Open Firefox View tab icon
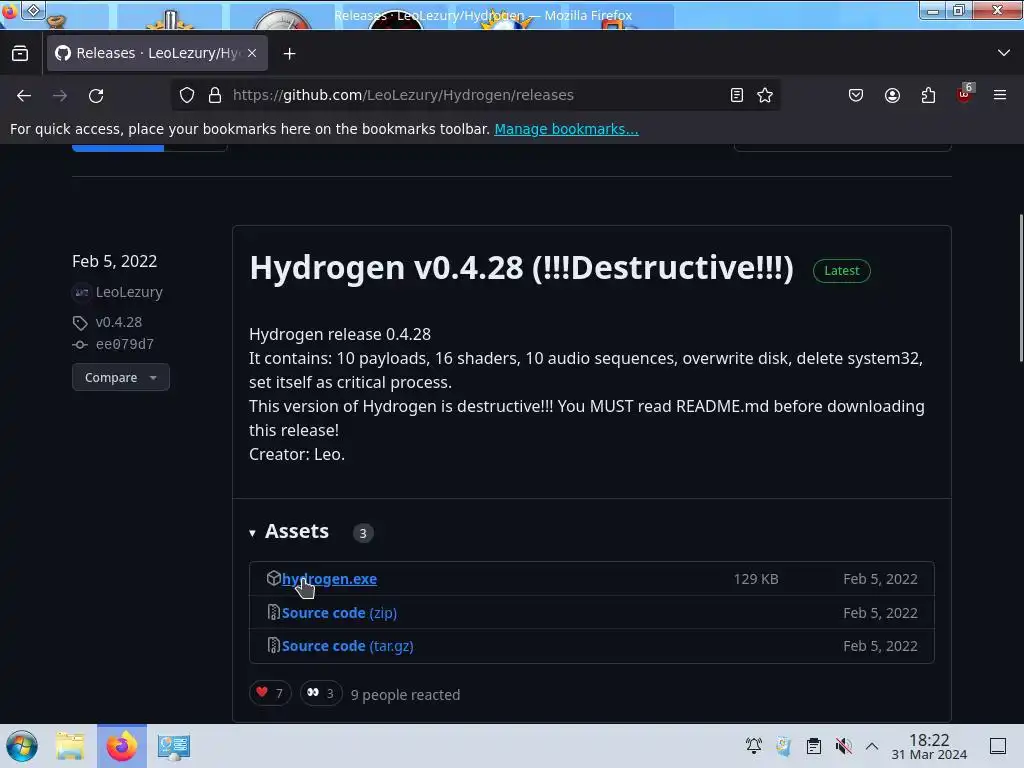 point(20,54)
